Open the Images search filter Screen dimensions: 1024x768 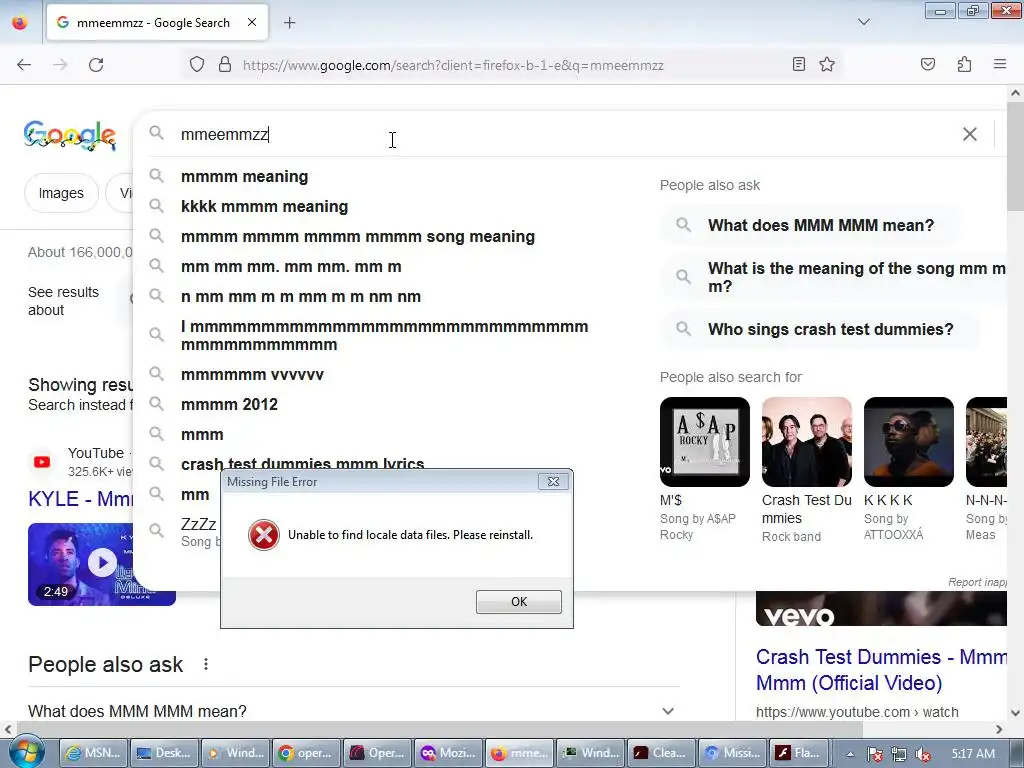[x=61, y=193]
